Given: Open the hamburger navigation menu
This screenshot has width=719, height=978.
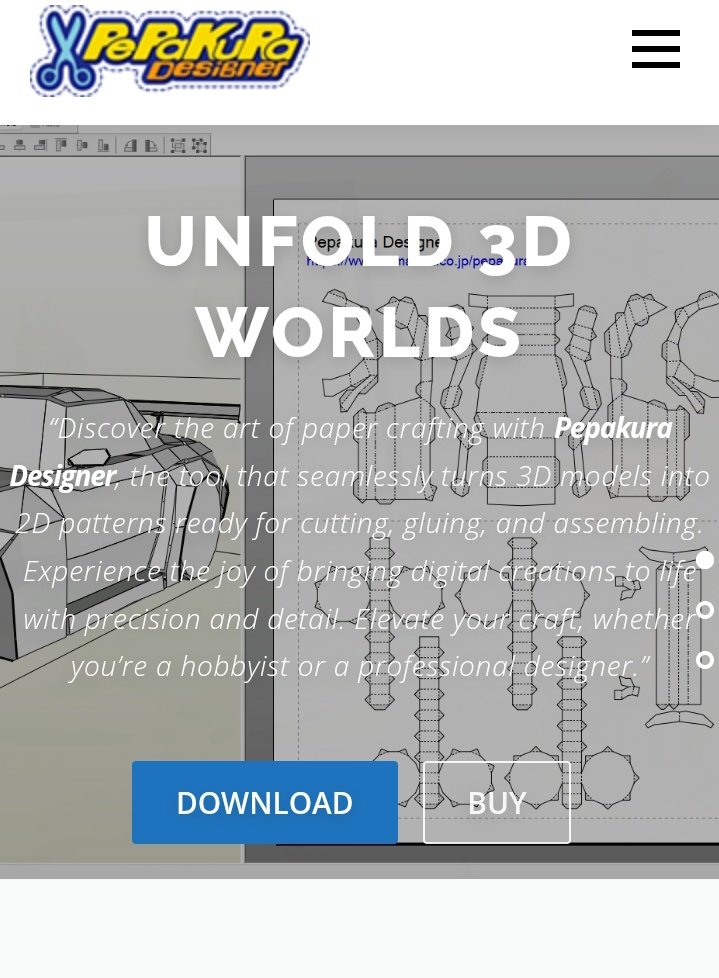Looking at the screenshot, I should click(x=655, y=49).
